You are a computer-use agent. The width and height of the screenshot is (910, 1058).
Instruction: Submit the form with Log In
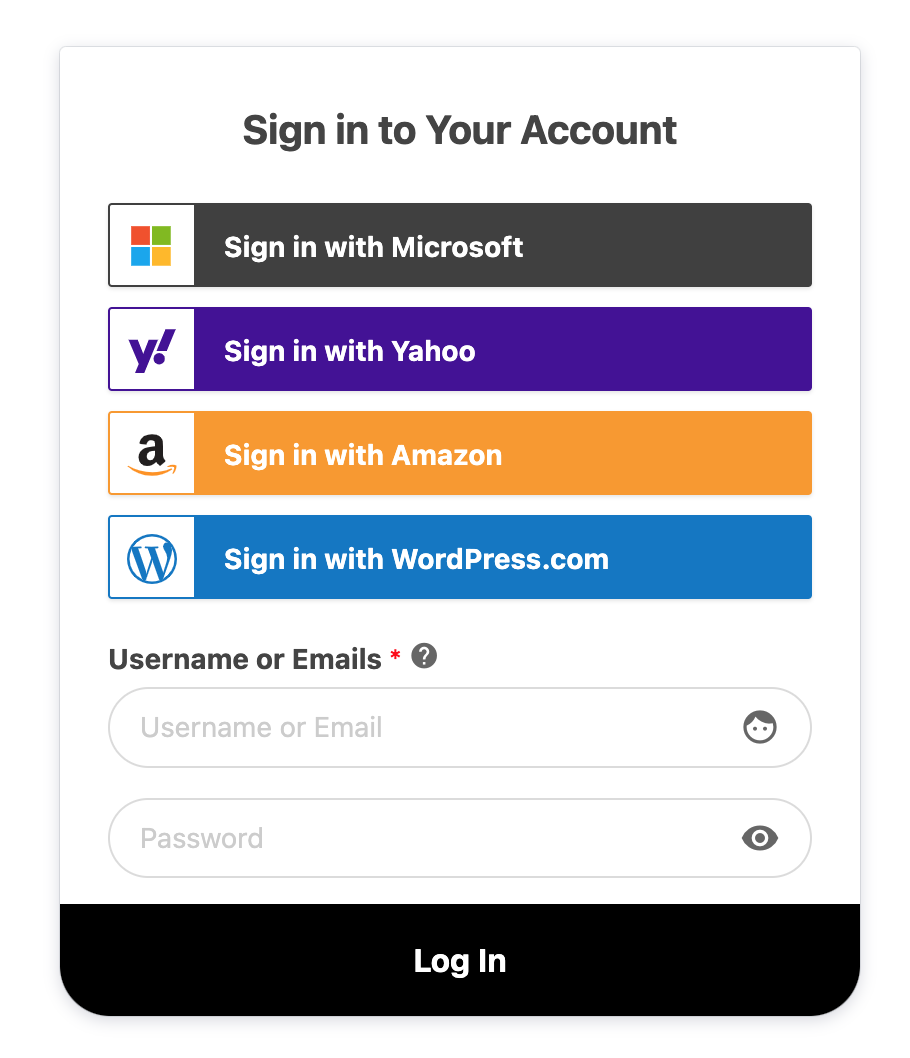460,960
